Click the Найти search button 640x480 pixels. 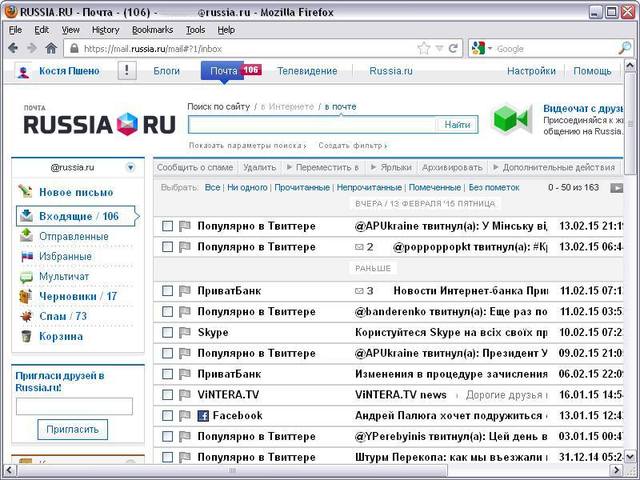coord(457,125)
